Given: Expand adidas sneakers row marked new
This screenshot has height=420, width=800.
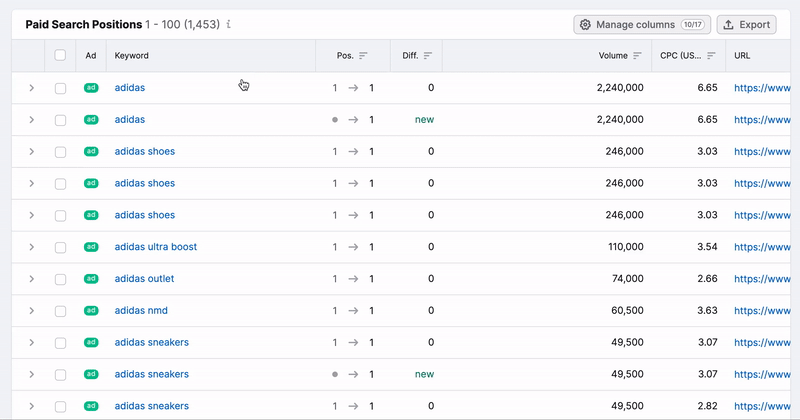Looking at the screenshot, I should [x=32, y=374].
